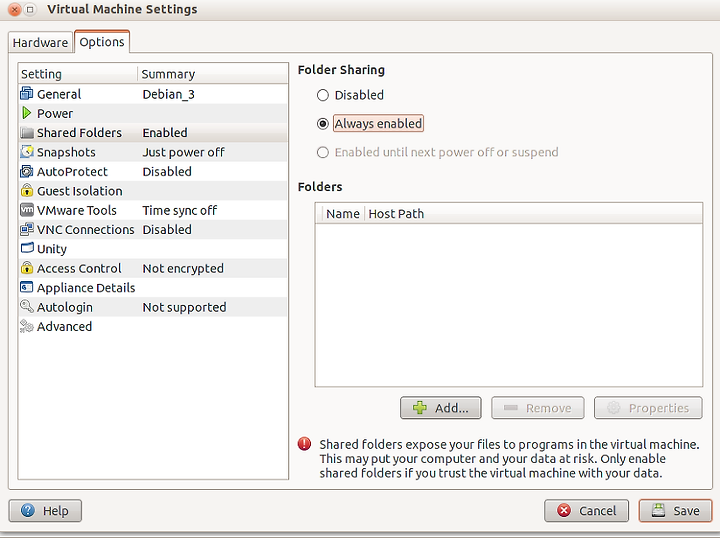
Task: Select the Snapshots row label
Action: (x=66, y=152)
